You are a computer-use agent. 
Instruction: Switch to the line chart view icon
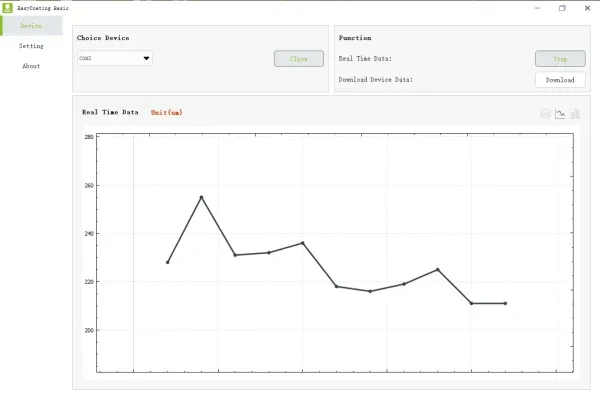click(560, 114)
